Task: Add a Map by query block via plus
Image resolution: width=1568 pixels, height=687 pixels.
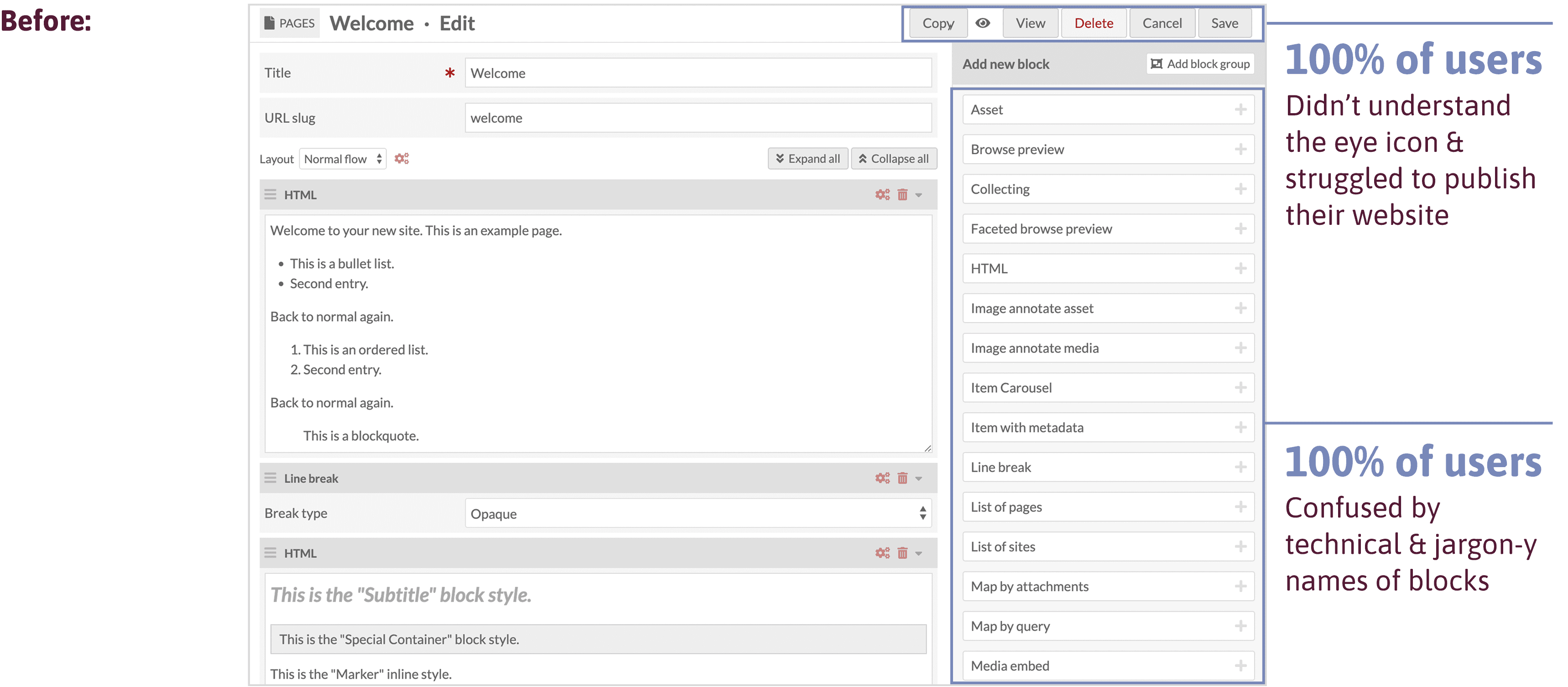Action: 1240,626
